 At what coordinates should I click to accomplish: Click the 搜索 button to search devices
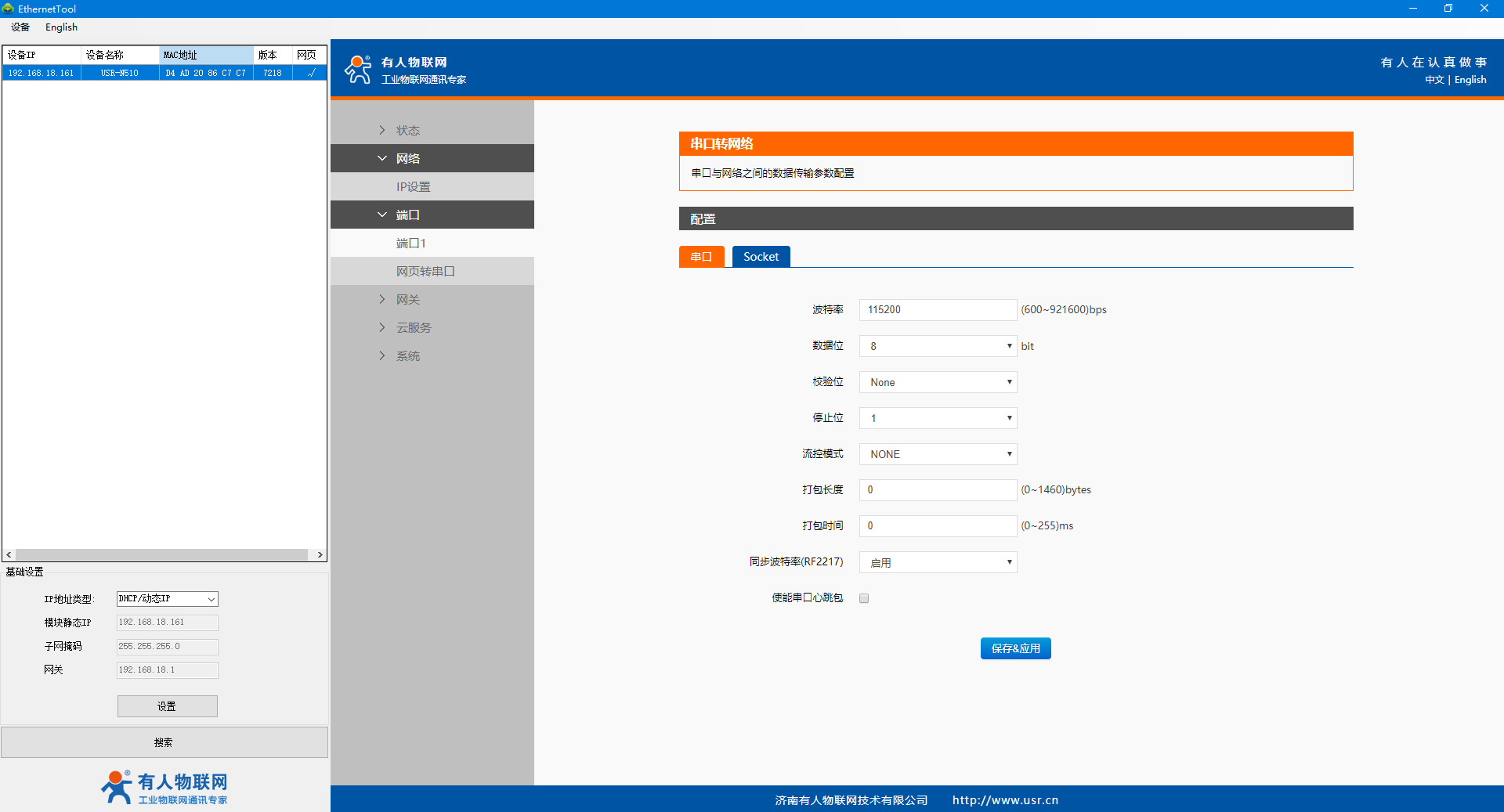(x=164, y=742)
